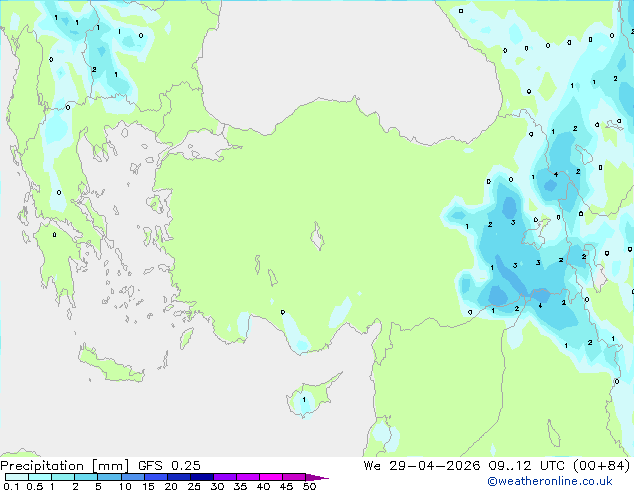Click the '(00+84)' forecast offset text
634x490 pixels.
[x=602, y=466]
